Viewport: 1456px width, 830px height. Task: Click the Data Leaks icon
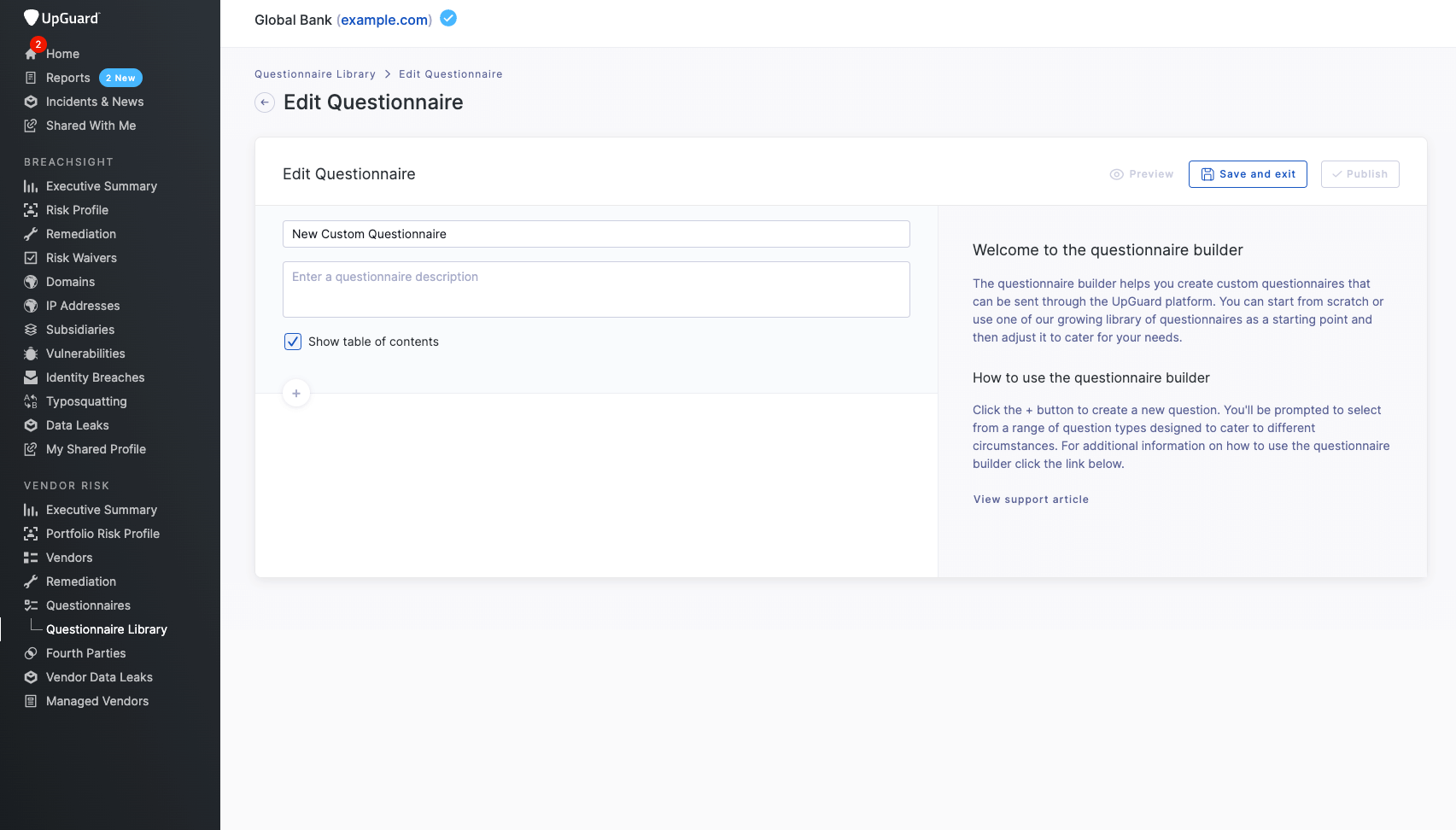pos(31,425)
